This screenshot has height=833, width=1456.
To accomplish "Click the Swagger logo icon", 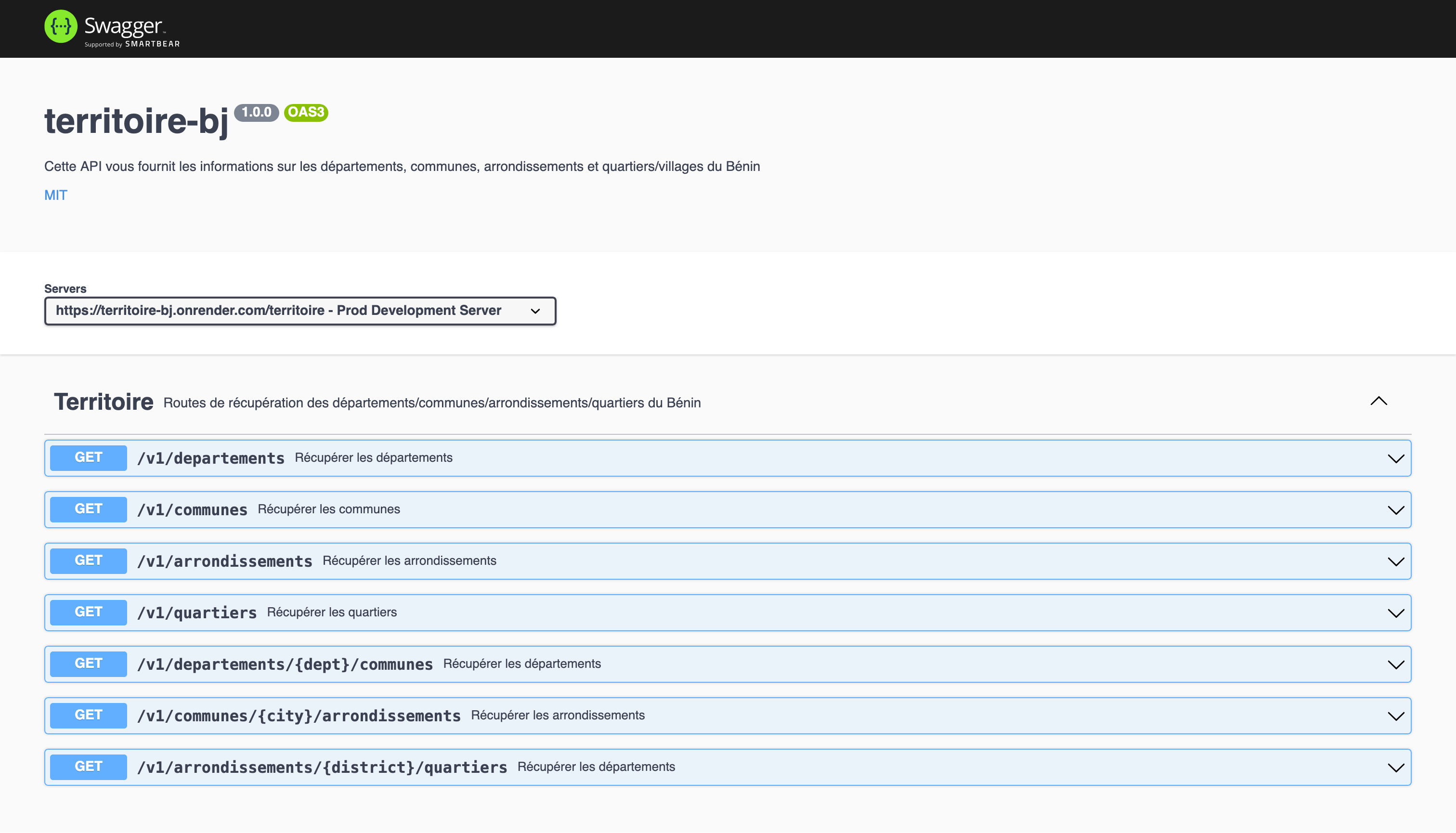I will coord(61,26).
